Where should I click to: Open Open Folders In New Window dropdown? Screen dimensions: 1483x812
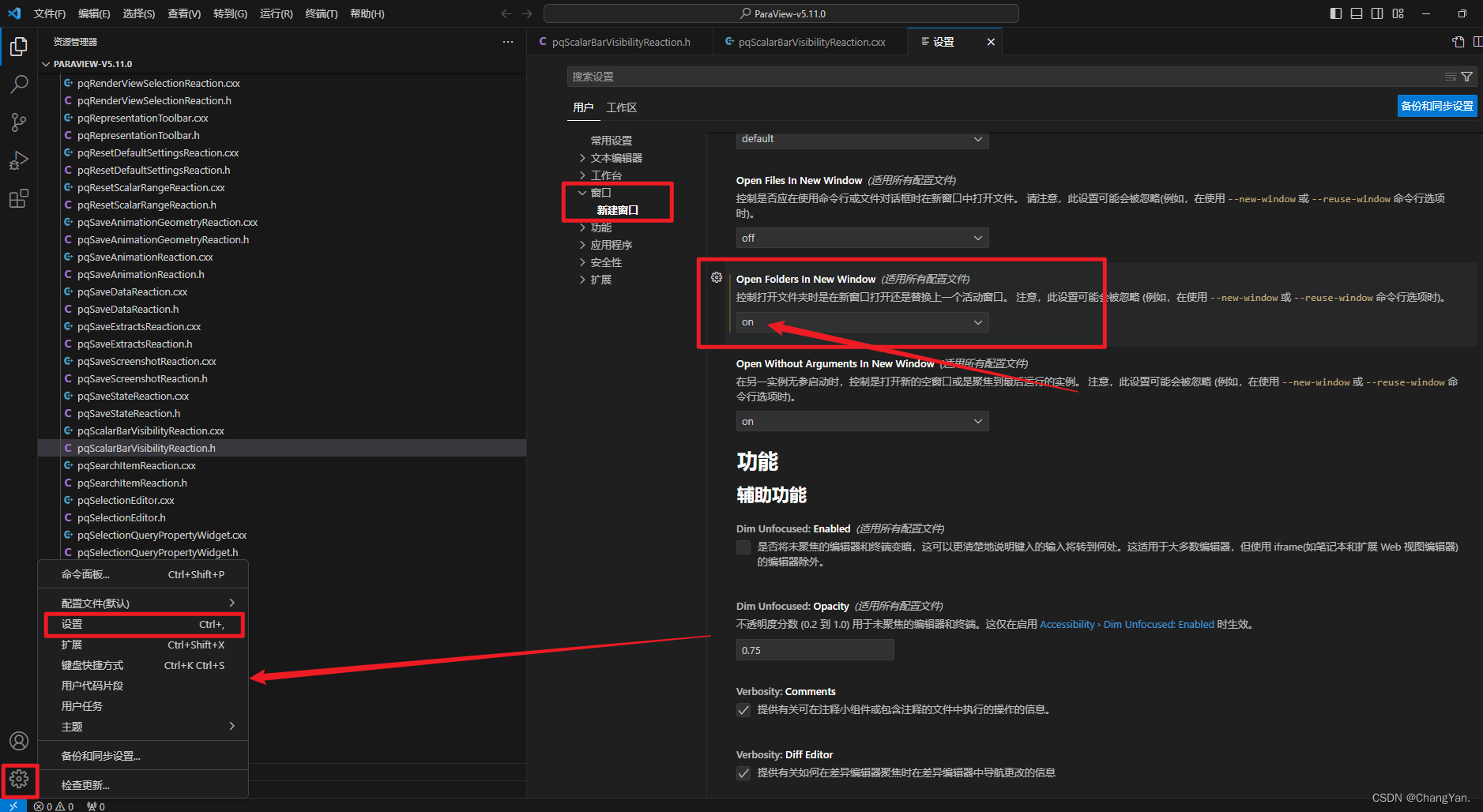tap(862, 322)
